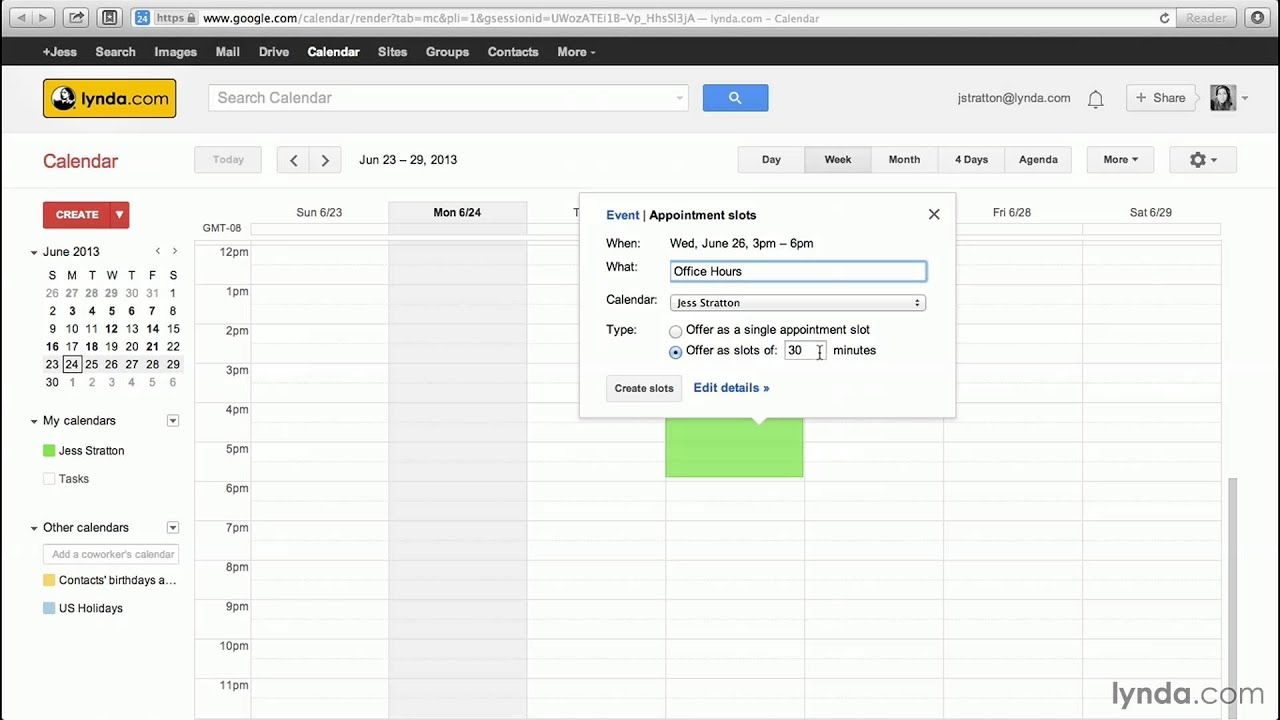
Task: Close the appointment slots popup
Action: [x=934, y=214]
